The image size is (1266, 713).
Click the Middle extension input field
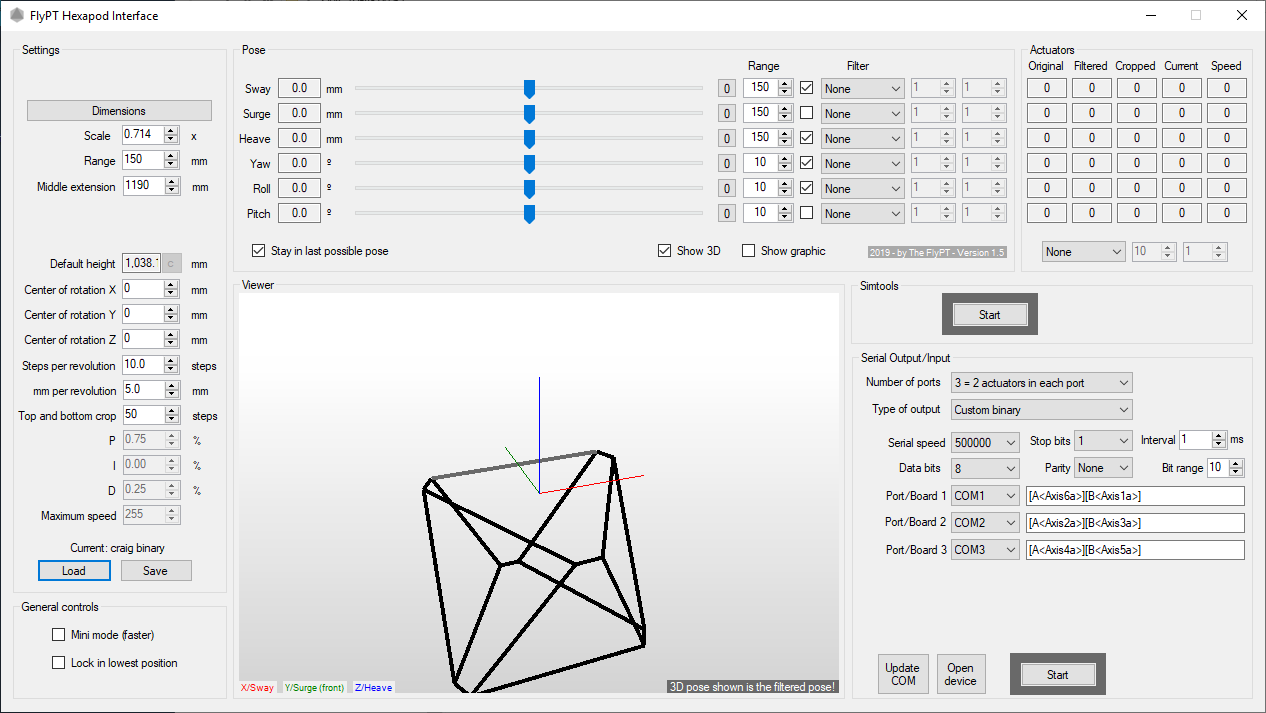(143, 186)
